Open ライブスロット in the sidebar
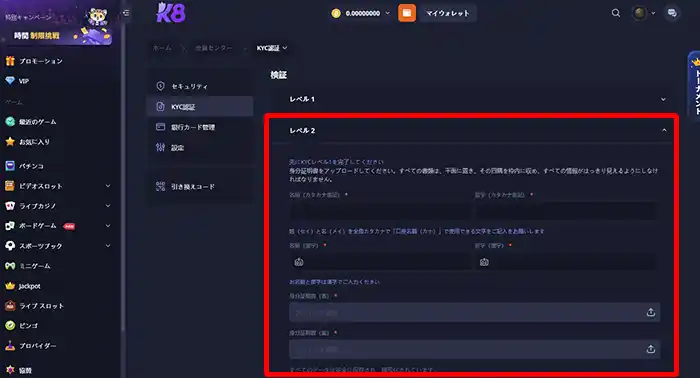 click(x=42, y=306)
